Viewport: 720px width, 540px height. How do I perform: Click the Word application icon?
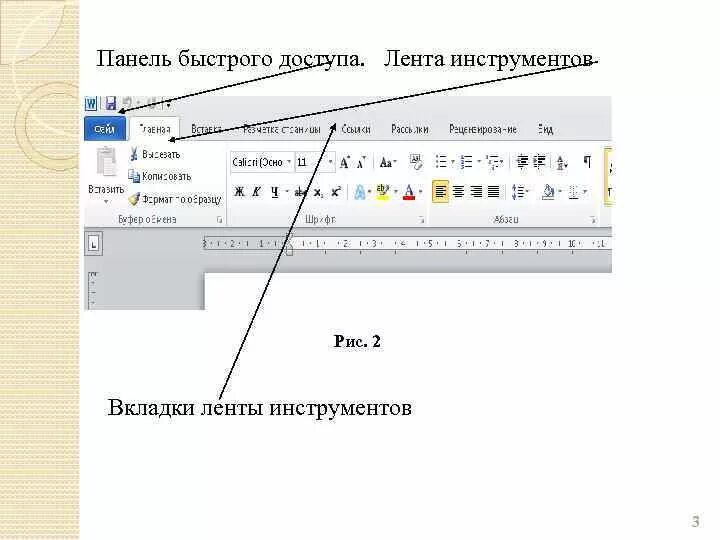point(91,104)
